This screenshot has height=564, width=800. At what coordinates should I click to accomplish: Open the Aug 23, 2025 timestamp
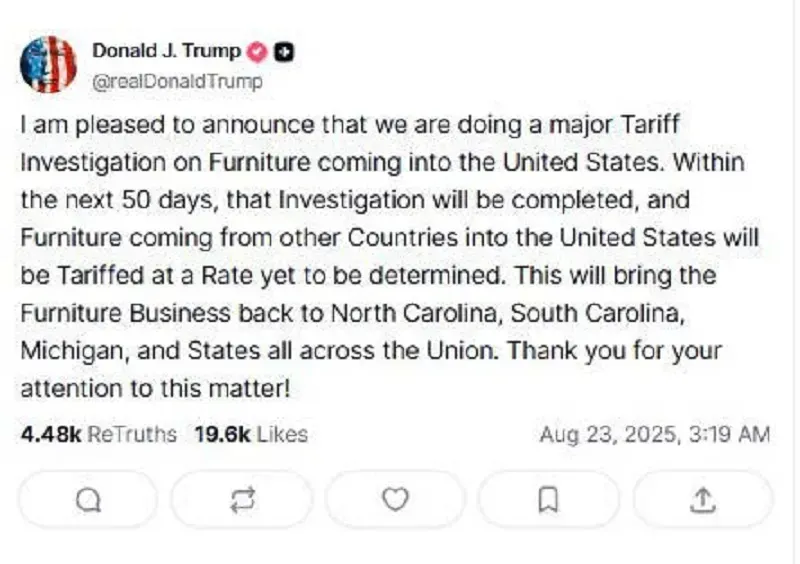[x=655, y=435]
